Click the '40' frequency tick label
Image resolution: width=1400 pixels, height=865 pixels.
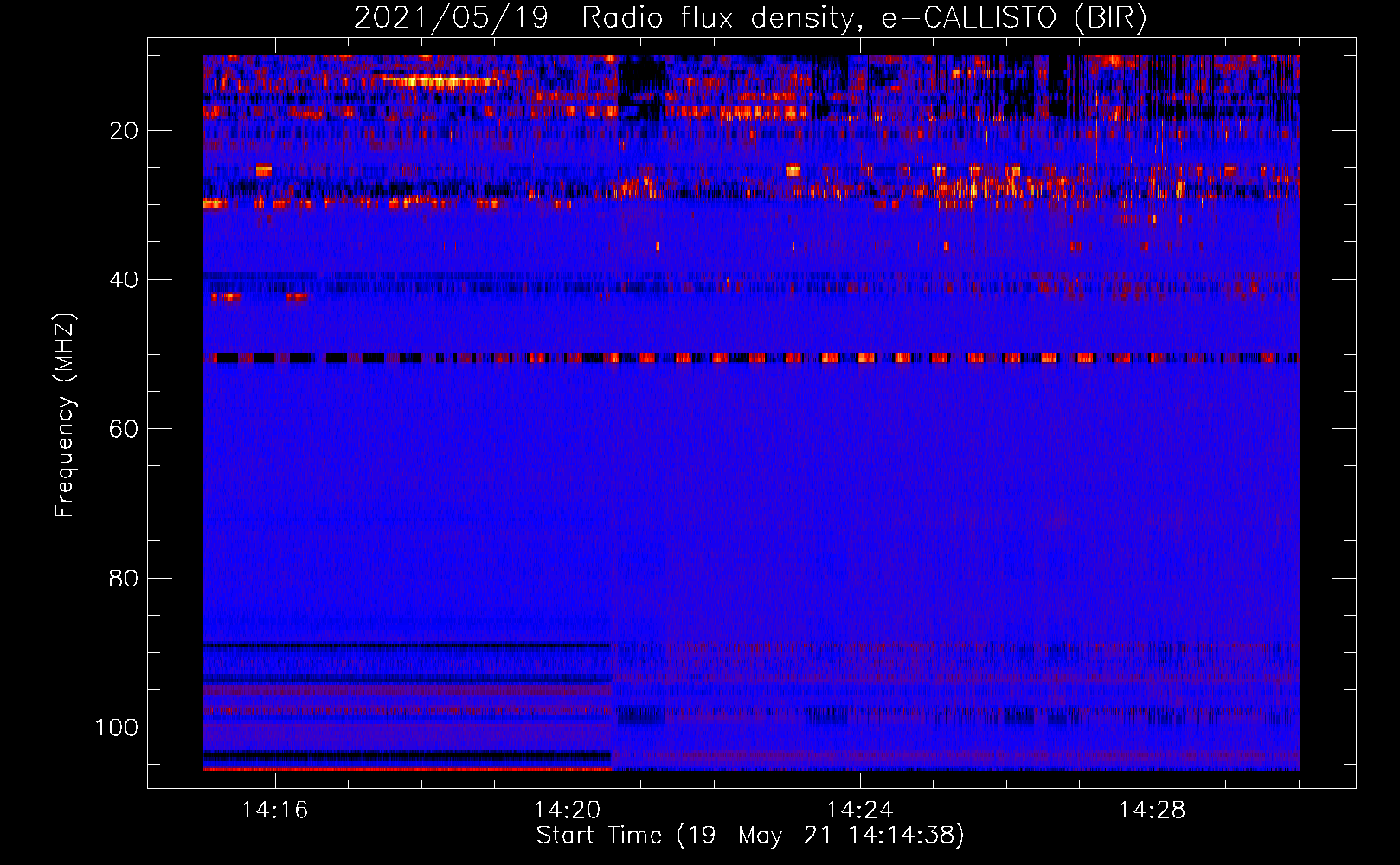tap(124, 280)
